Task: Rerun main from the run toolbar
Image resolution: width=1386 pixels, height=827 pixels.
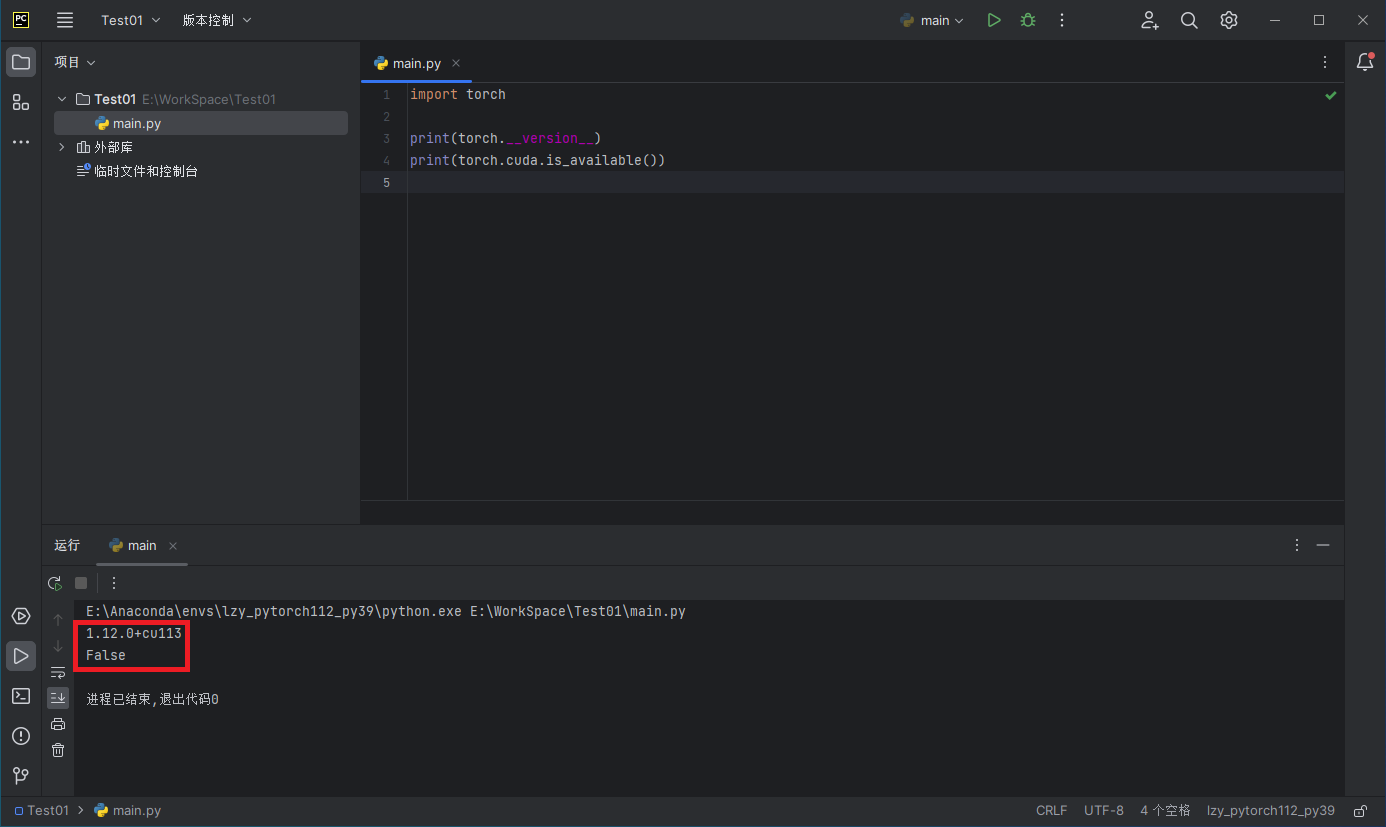Action: [55, 583]
